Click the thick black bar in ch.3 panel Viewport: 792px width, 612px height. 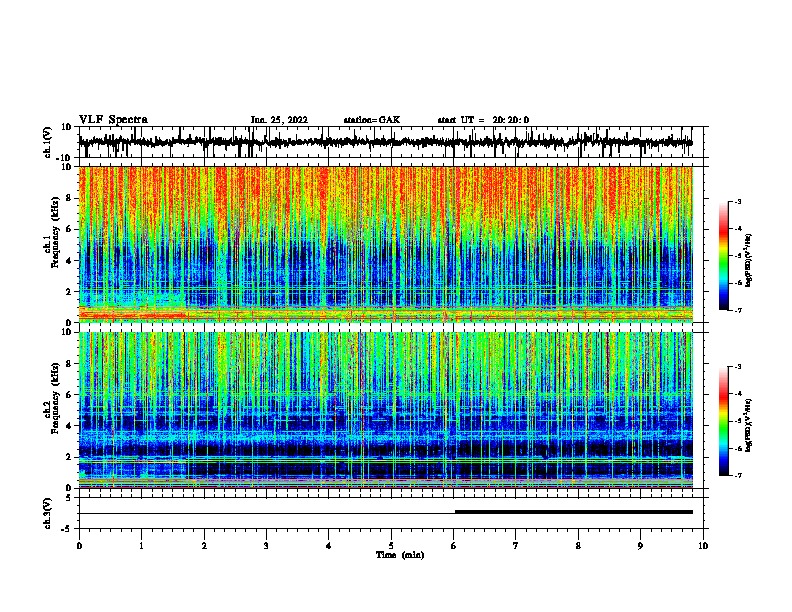[x=574, y=512]
